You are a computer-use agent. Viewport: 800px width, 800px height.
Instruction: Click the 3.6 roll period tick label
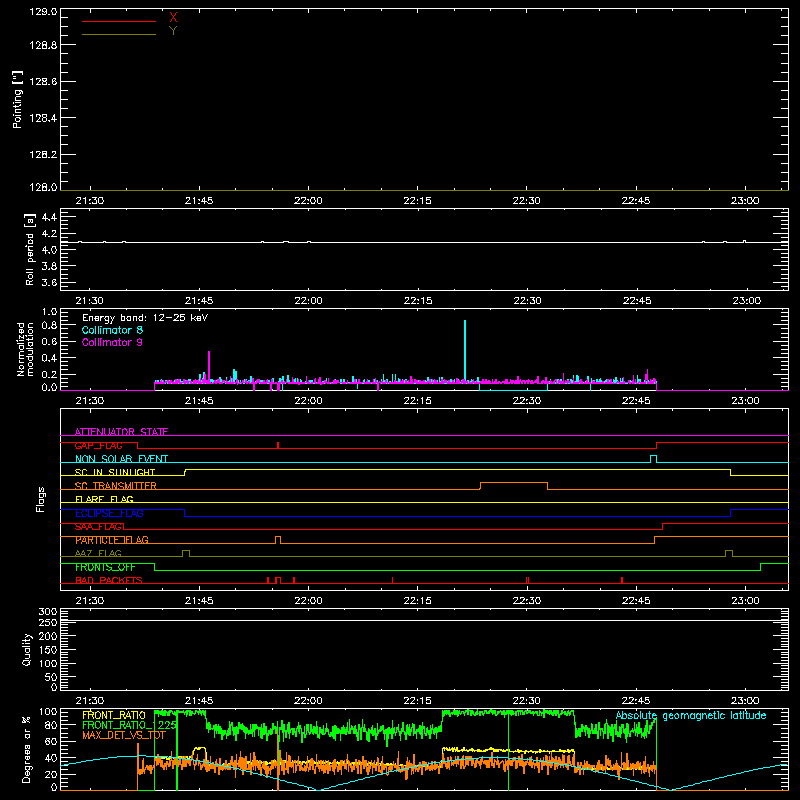[x=49, y=282]
